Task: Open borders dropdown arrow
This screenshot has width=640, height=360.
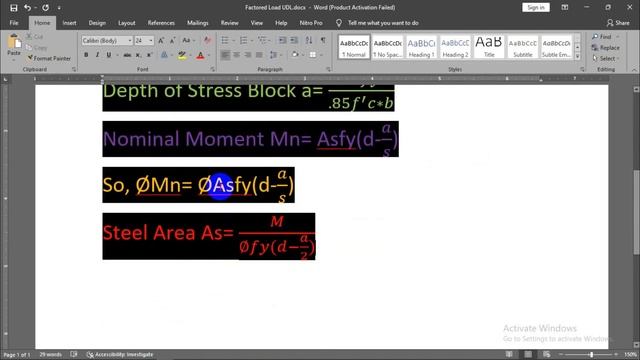Action: (322, 55)
